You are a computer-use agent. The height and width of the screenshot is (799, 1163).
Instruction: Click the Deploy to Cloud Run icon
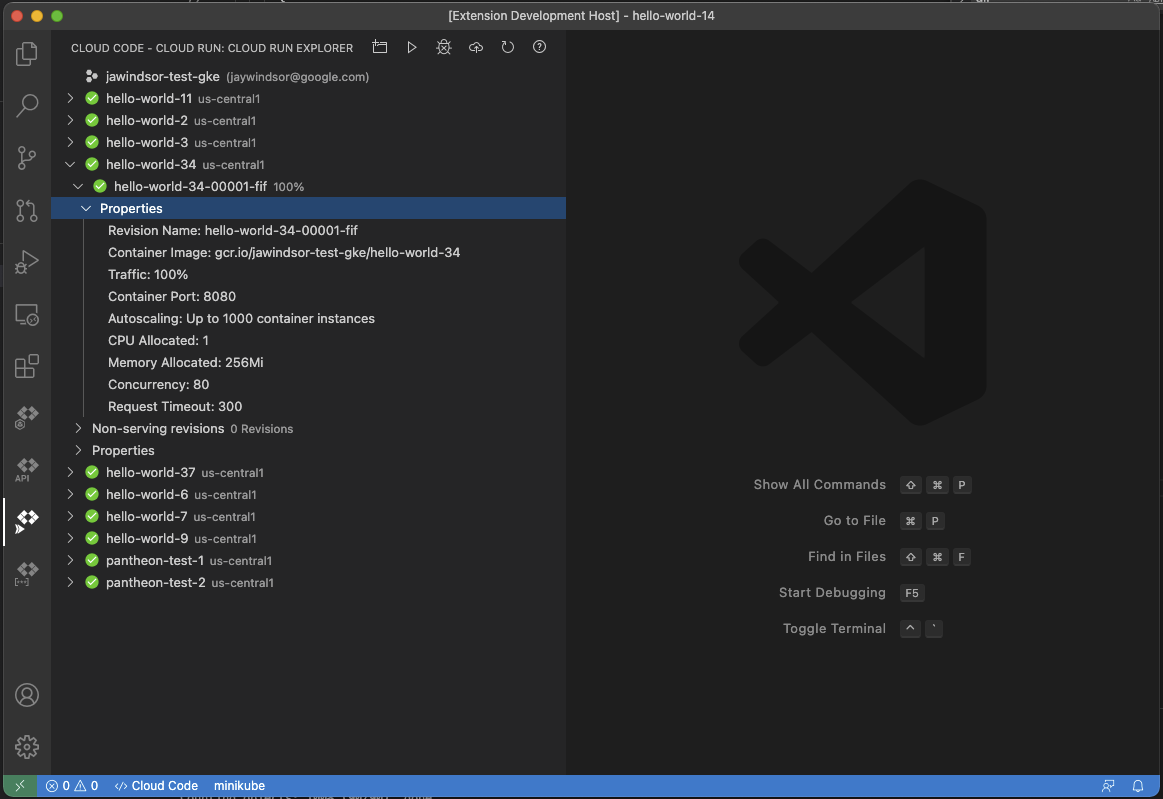click(x=475, y=47)
